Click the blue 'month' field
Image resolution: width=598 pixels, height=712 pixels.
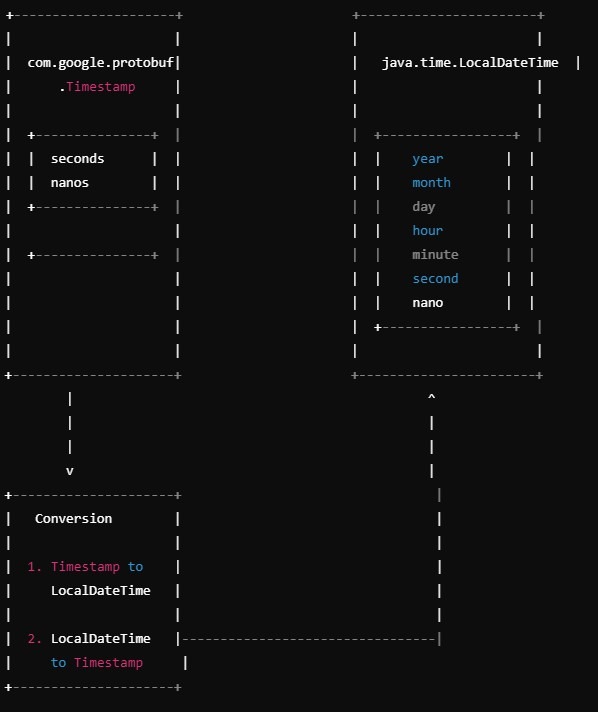pyautogui.click(x=431, y=183)
